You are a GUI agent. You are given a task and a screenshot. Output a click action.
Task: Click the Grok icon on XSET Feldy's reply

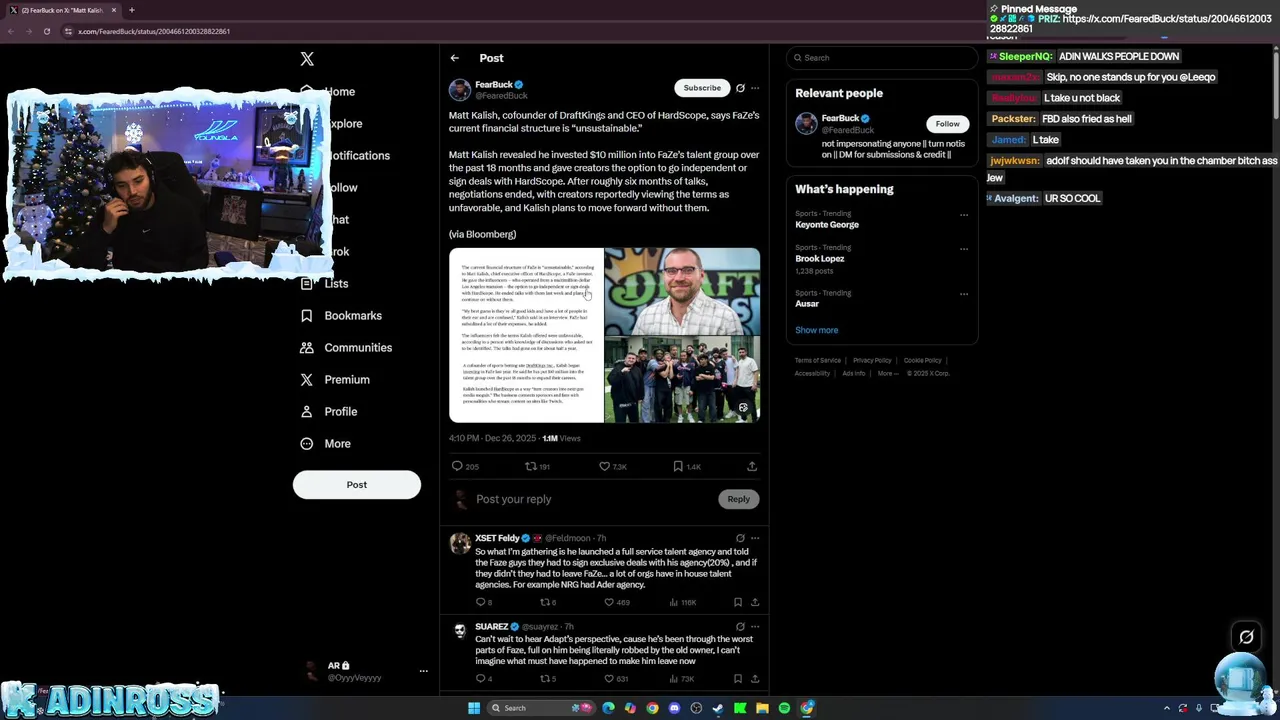click(740, 538)
